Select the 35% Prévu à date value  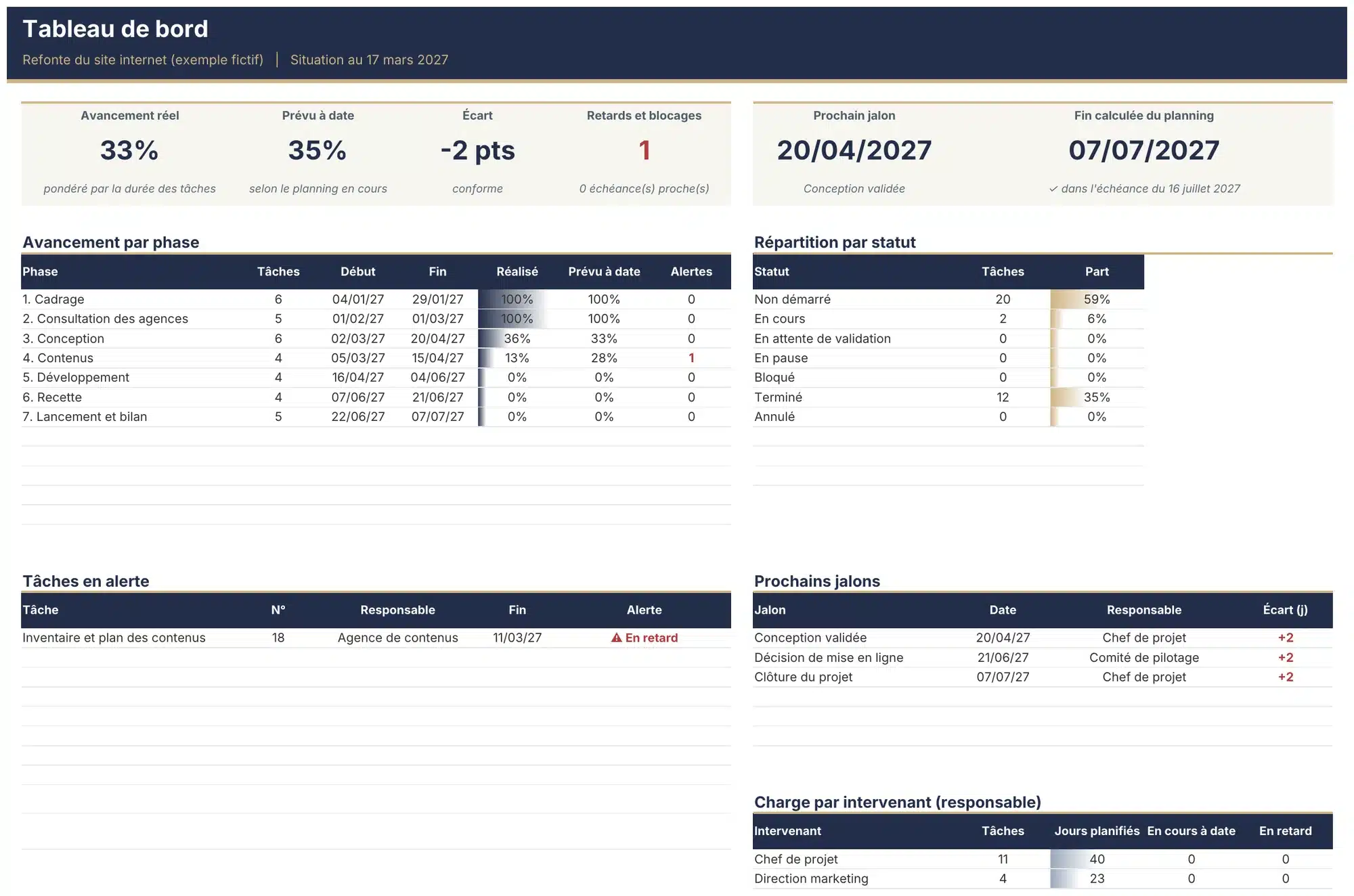318,150
